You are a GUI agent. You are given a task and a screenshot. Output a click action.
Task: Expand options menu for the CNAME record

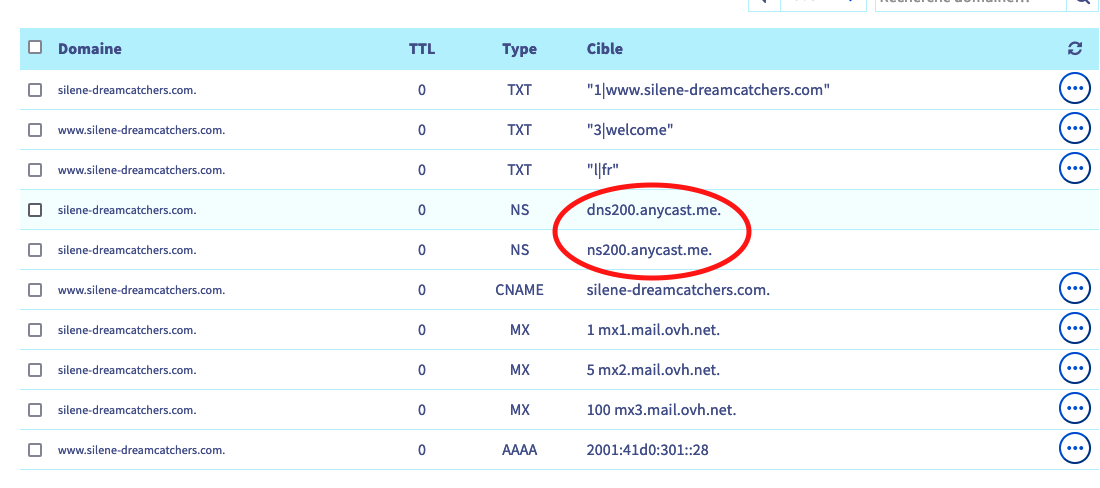click(x=1074, y=289)
